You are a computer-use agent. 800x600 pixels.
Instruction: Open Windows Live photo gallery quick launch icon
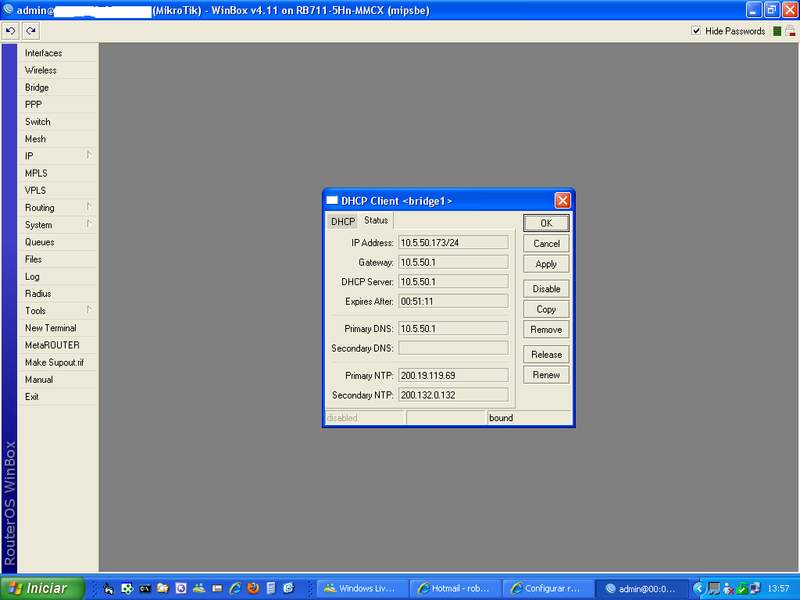coord(199,588)
